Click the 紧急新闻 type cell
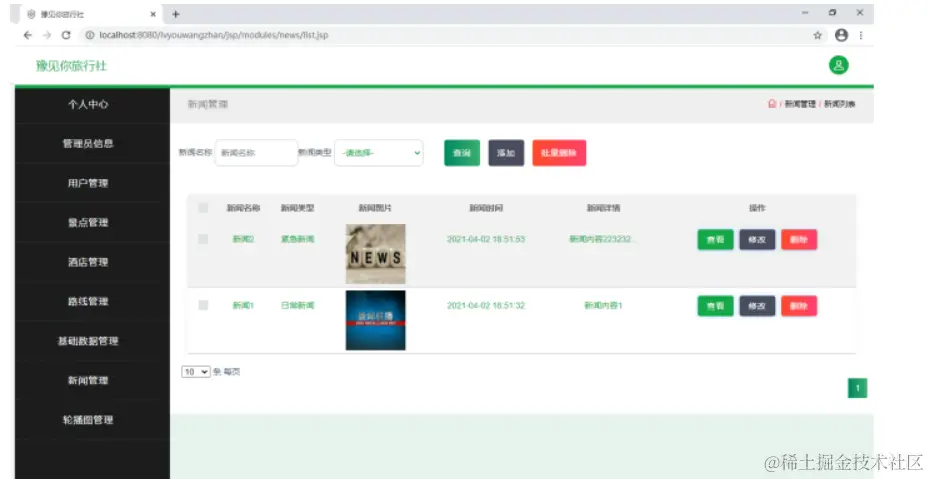 coord(297,239)
